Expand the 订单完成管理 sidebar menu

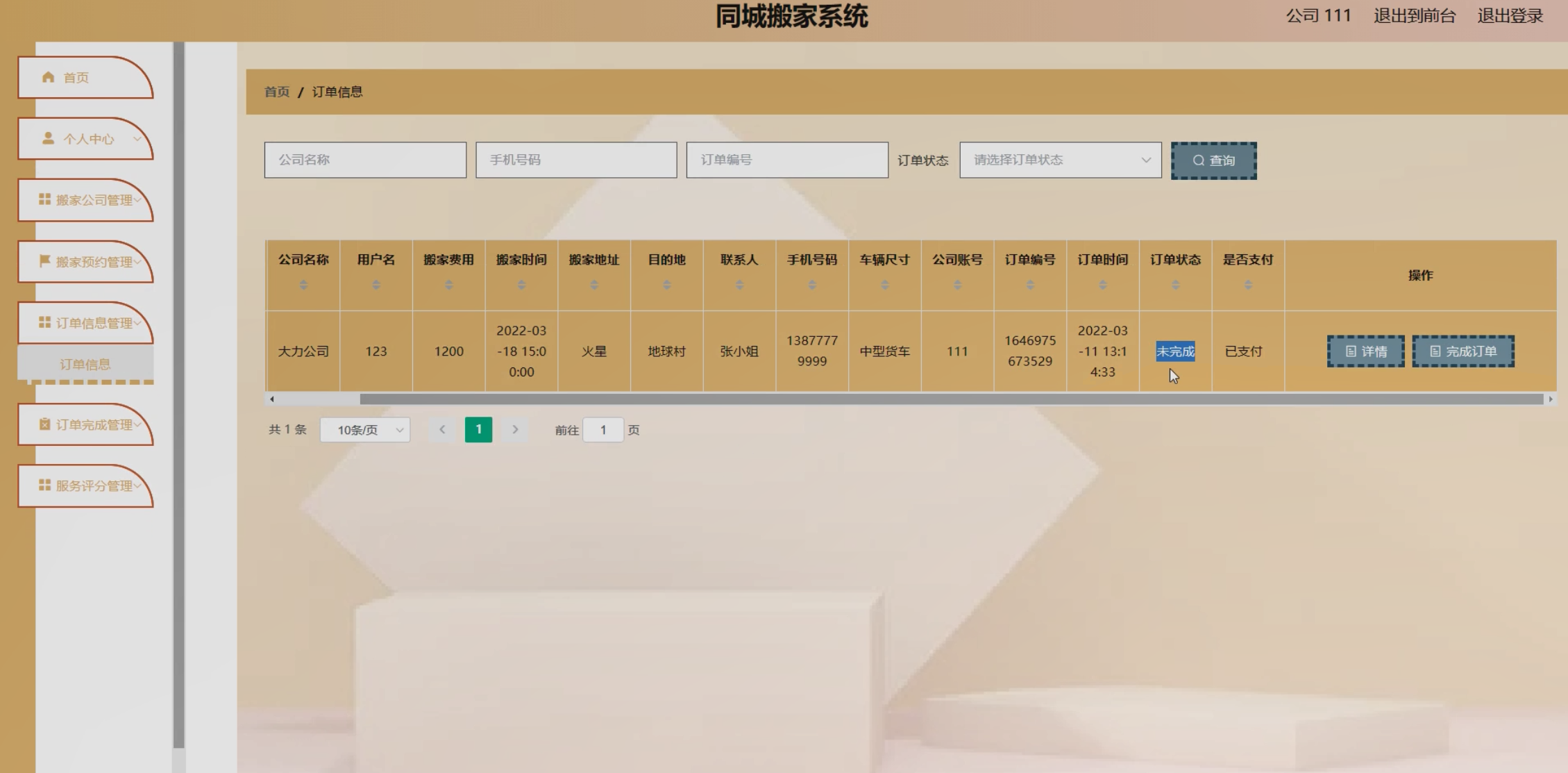pos(85,424)
